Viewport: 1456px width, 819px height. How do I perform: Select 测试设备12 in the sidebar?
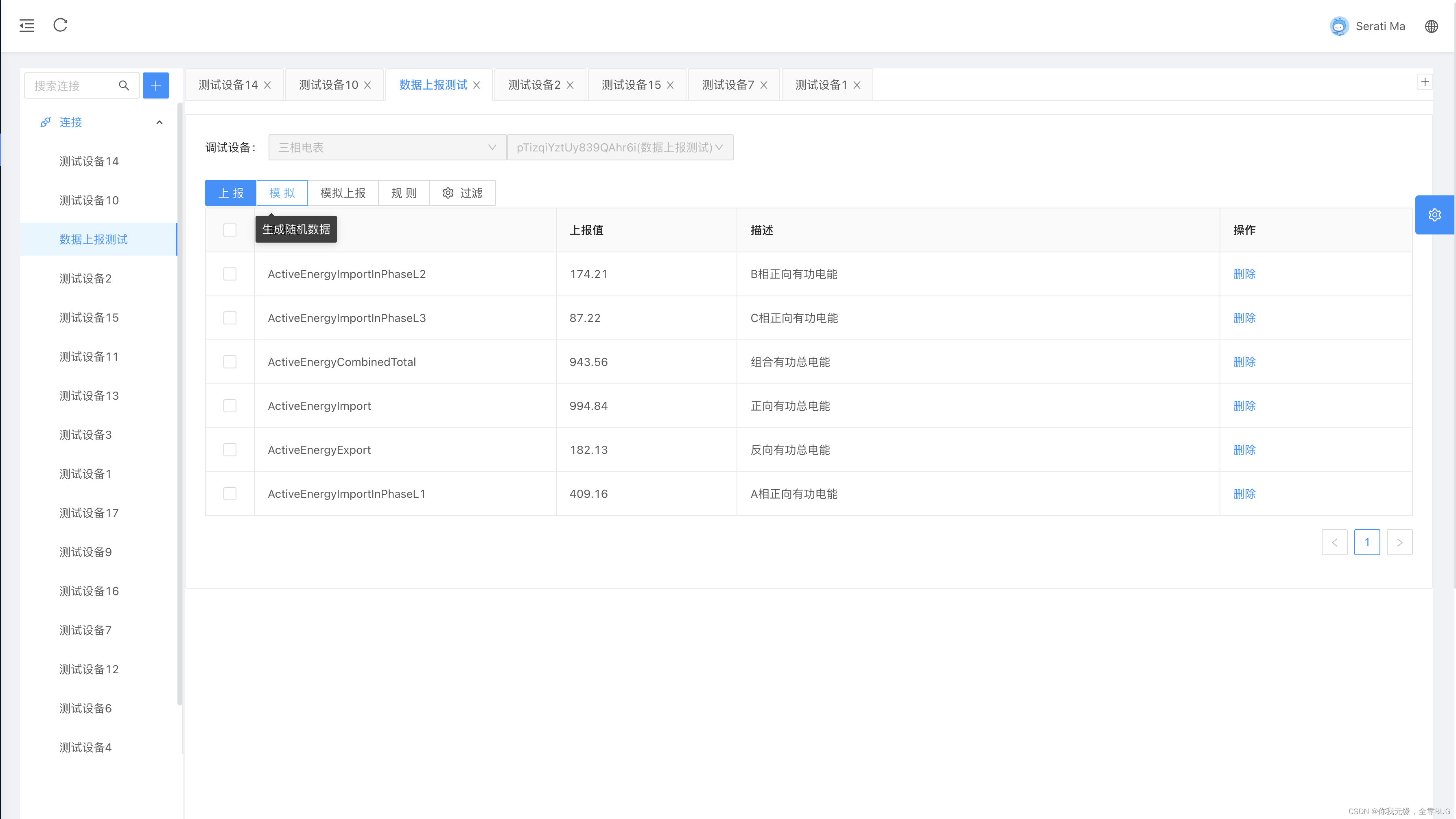point(98,669)
